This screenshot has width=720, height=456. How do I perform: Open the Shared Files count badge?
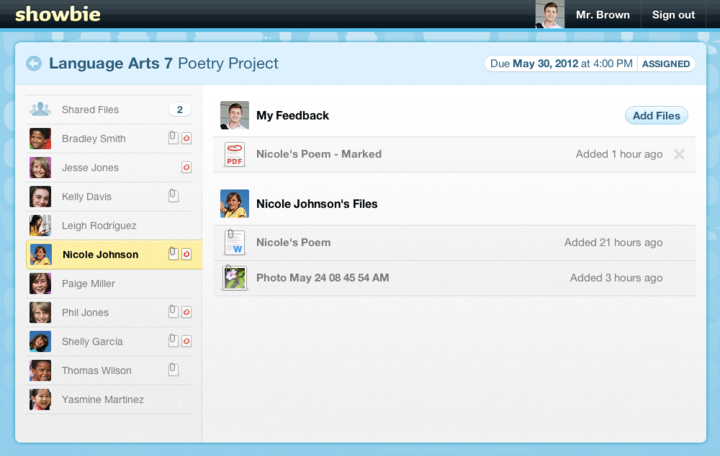point(180,110)
